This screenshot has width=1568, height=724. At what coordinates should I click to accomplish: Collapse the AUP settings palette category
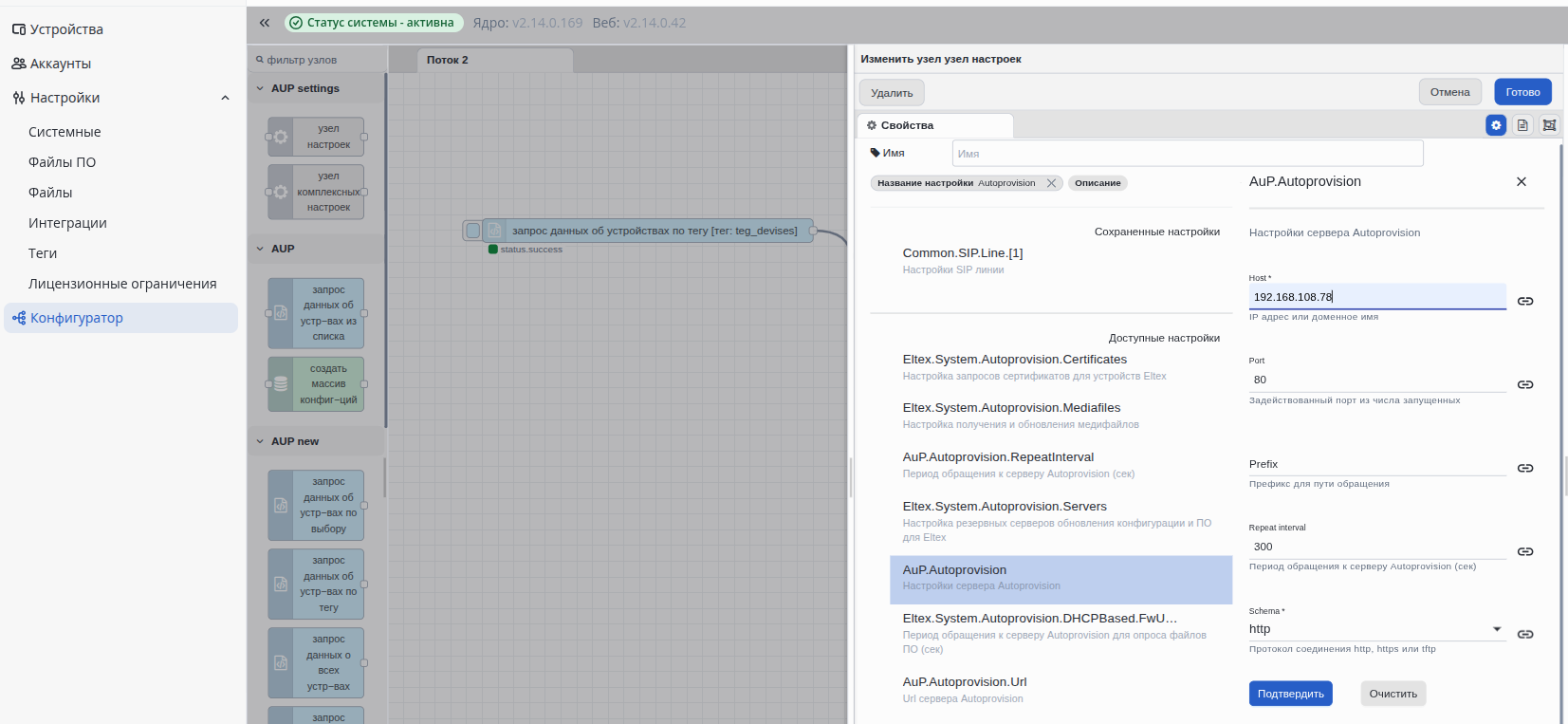[x=260, y=88]
